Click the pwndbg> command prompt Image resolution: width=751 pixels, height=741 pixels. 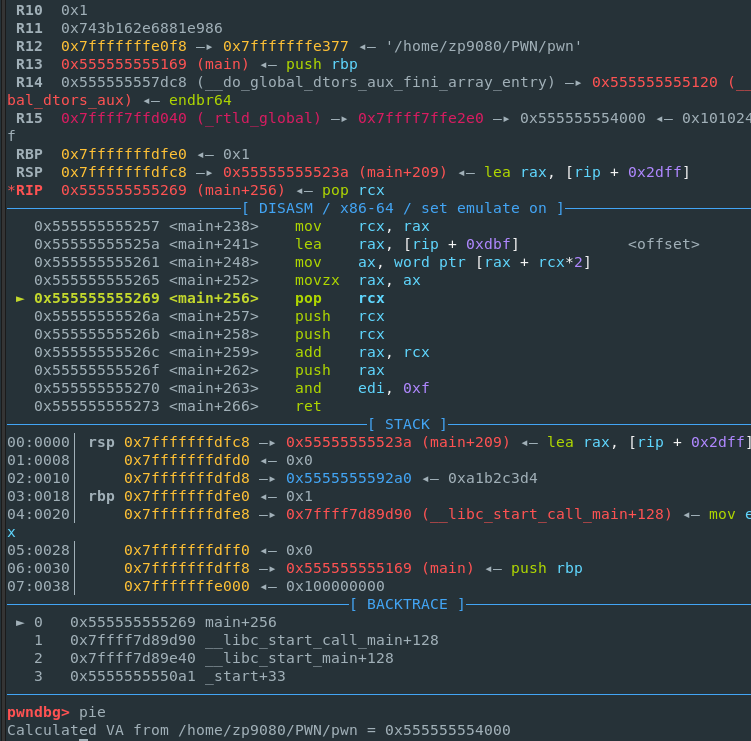39,712
